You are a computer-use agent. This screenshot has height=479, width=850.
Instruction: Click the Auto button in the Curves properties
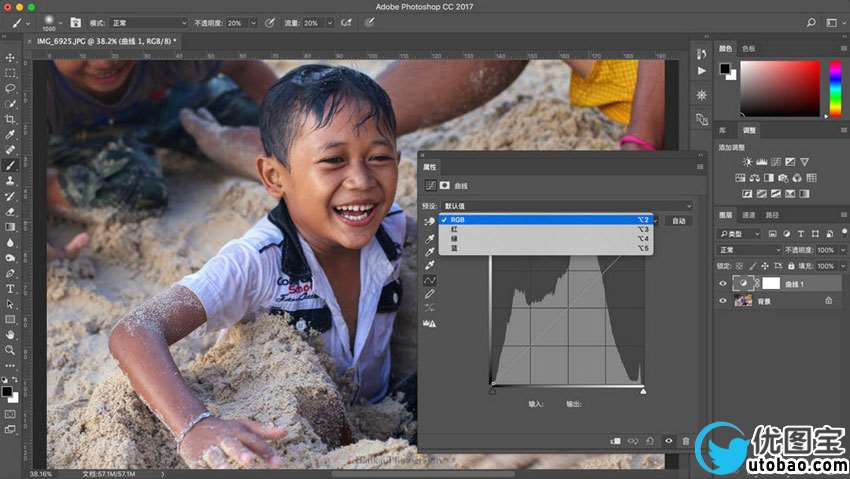pos(679,221)
